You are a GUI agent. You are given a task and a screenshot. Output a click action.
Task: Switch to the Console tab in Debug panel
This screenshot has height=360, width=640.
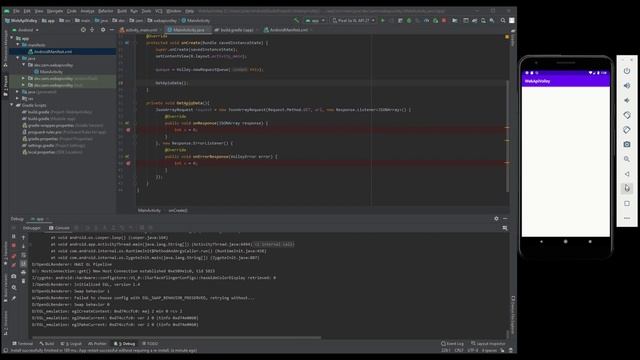pos(60,228)
